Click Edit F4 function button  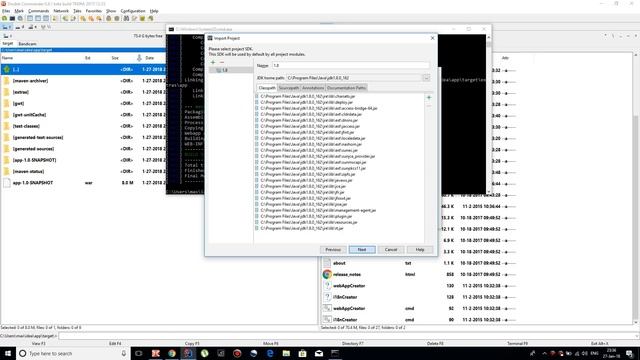[115, 344]
